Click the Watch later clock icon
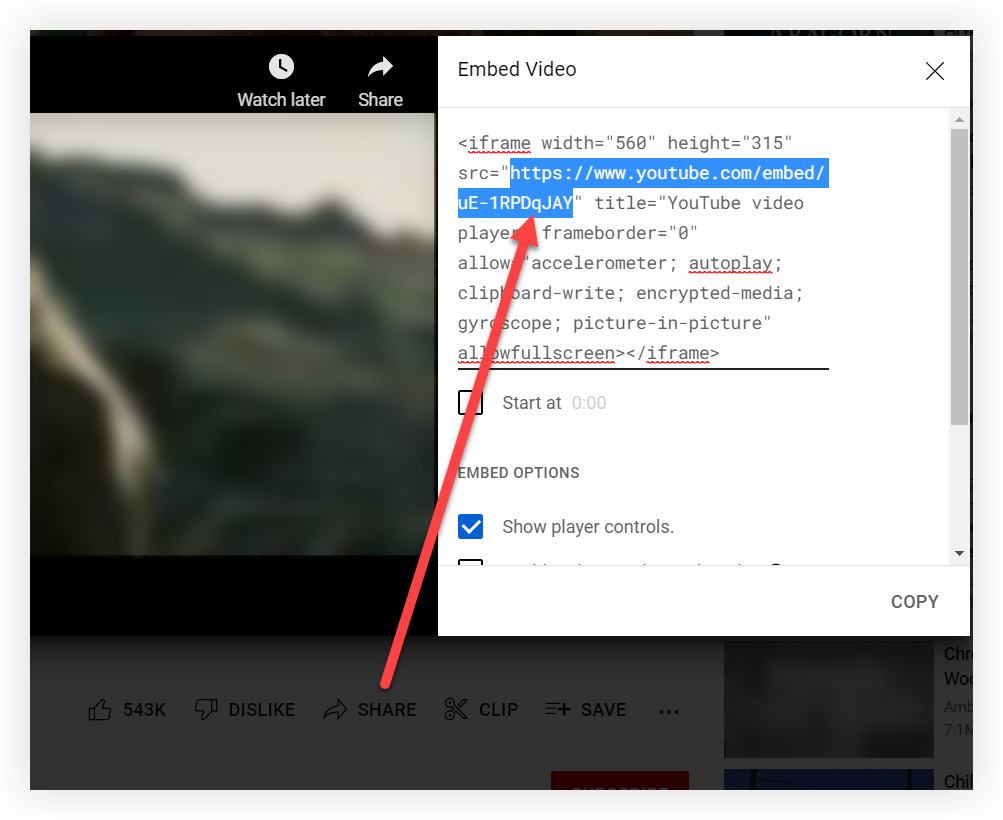Viewport: 1003px width, 820px height. click(x=281, y=67)
